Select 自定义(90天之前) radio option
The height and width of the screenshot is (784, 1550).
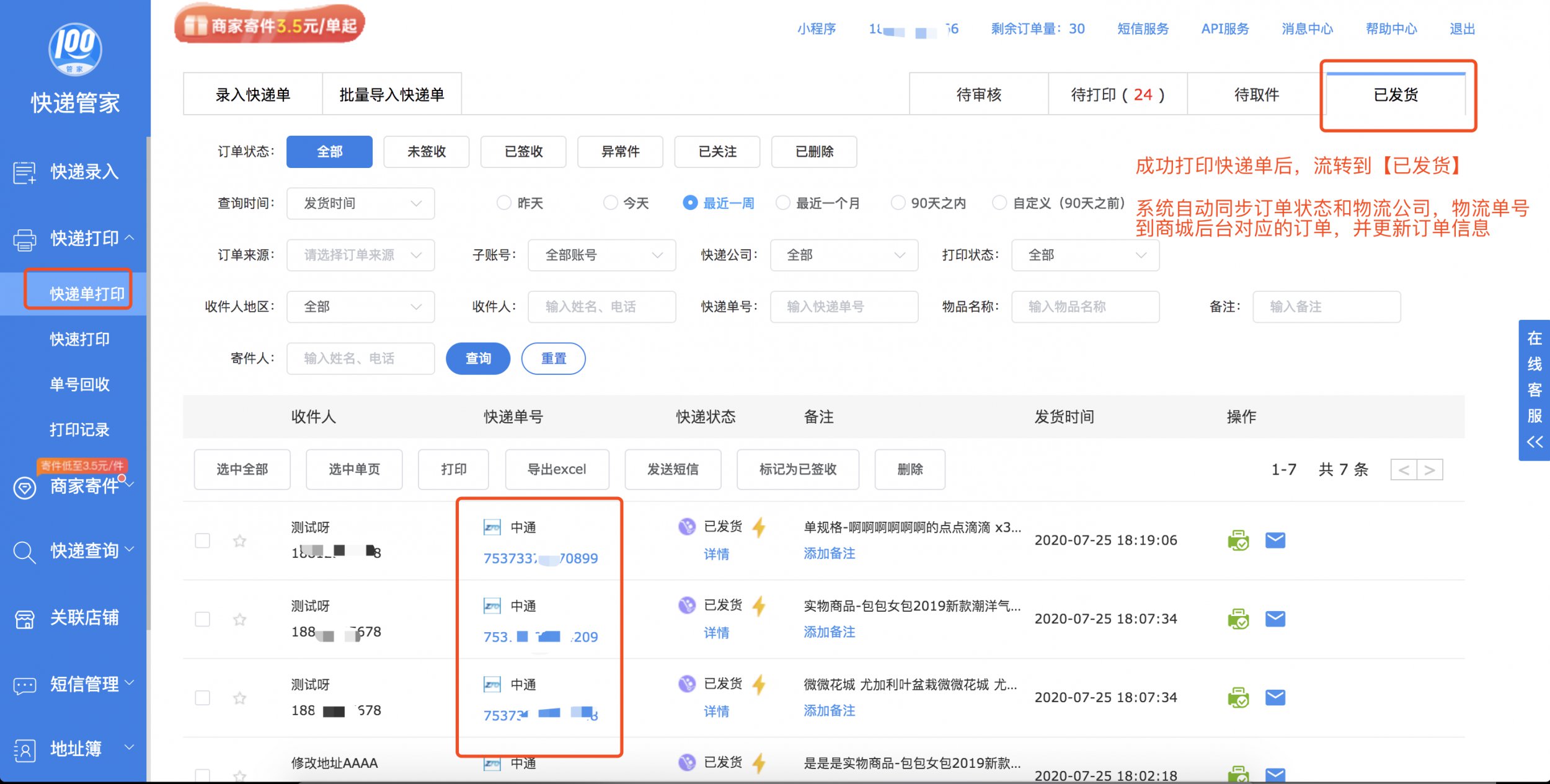pyautogui.click(x=999, y=203)
